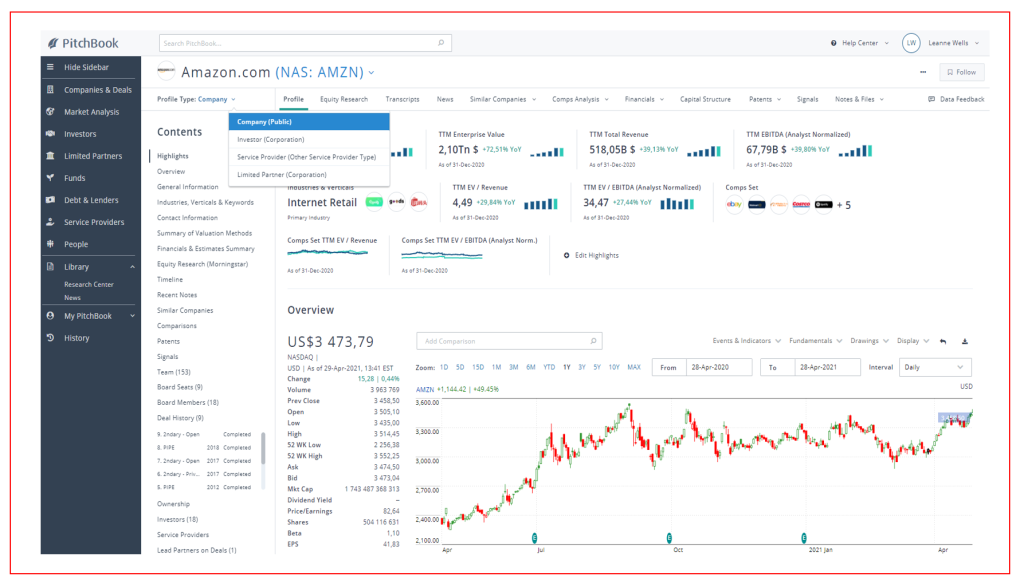Jump to Board Members (18) section
Image resolution: width=1024 pixels, height=584 pixels.
[x=188, y=403]
